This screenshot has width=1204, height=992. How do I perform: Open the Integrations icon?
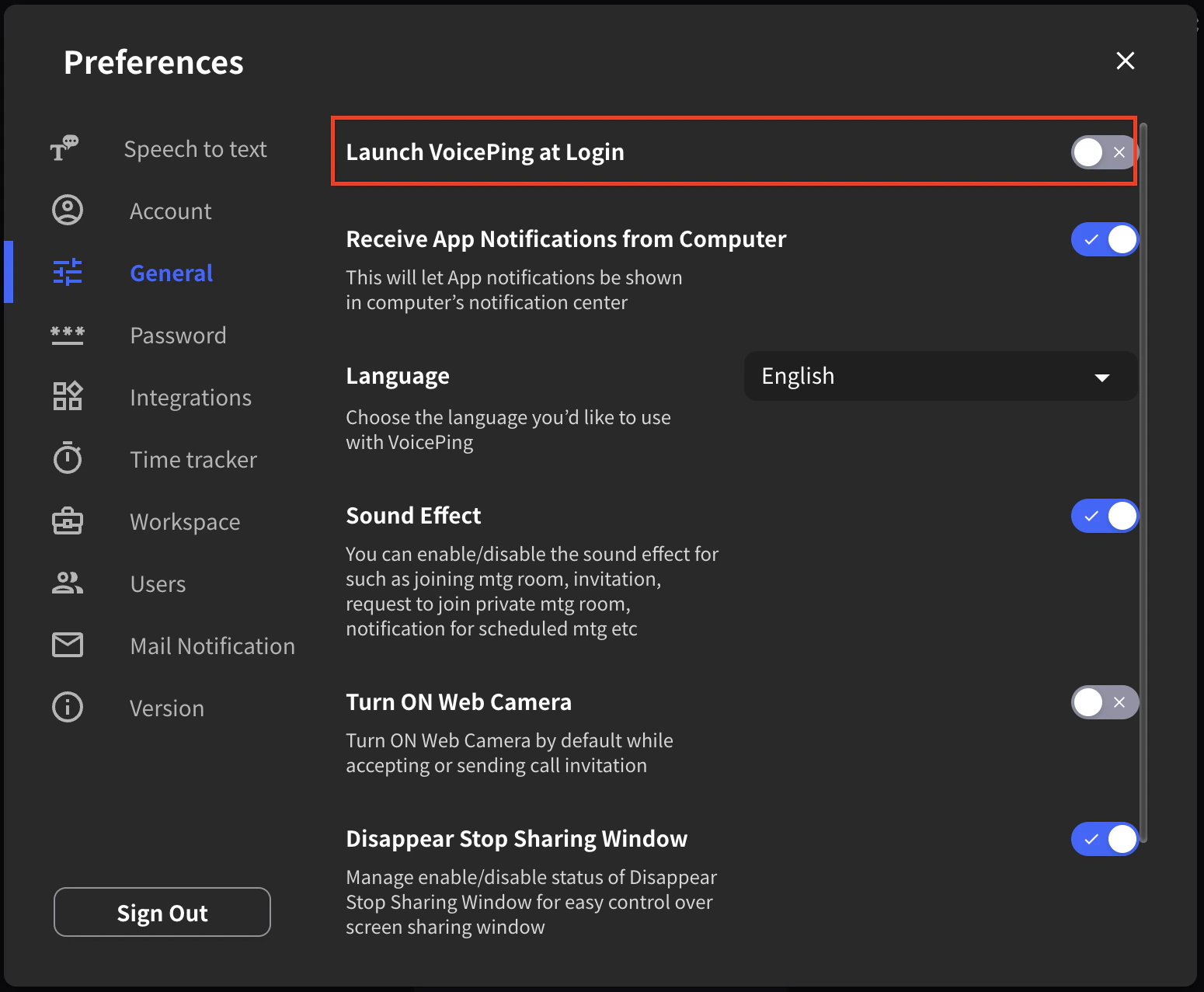[68, 396]
